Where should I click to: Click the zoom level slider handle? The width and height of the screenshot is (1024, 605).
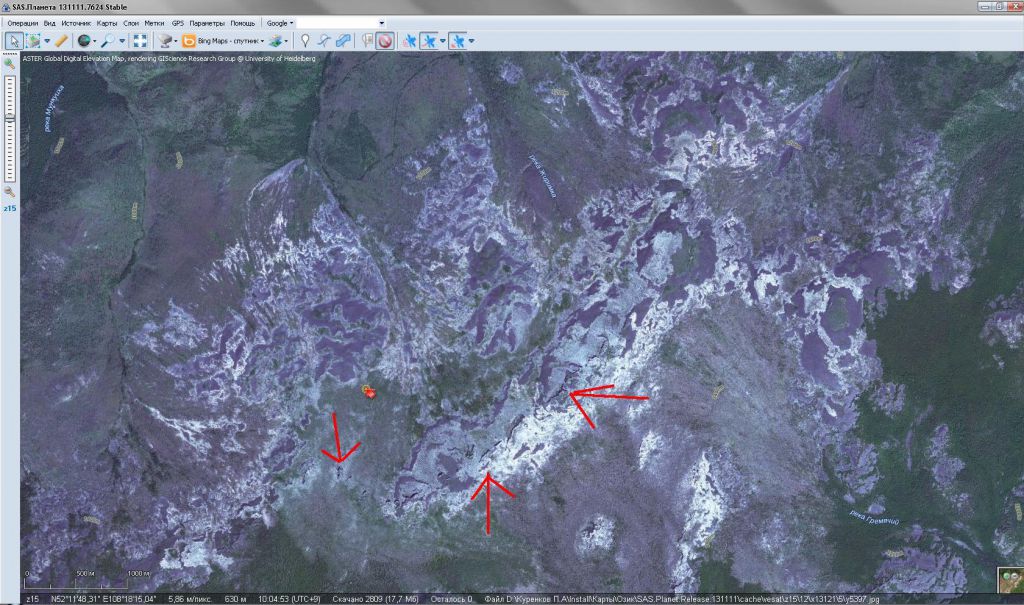(x=9, y=117)
